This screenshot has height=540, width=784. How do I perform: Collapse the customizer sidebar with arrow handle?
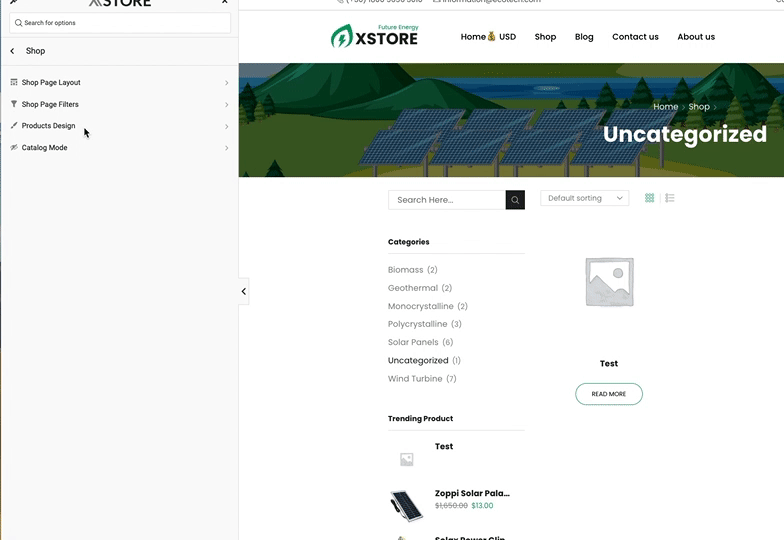click(244, 291)
